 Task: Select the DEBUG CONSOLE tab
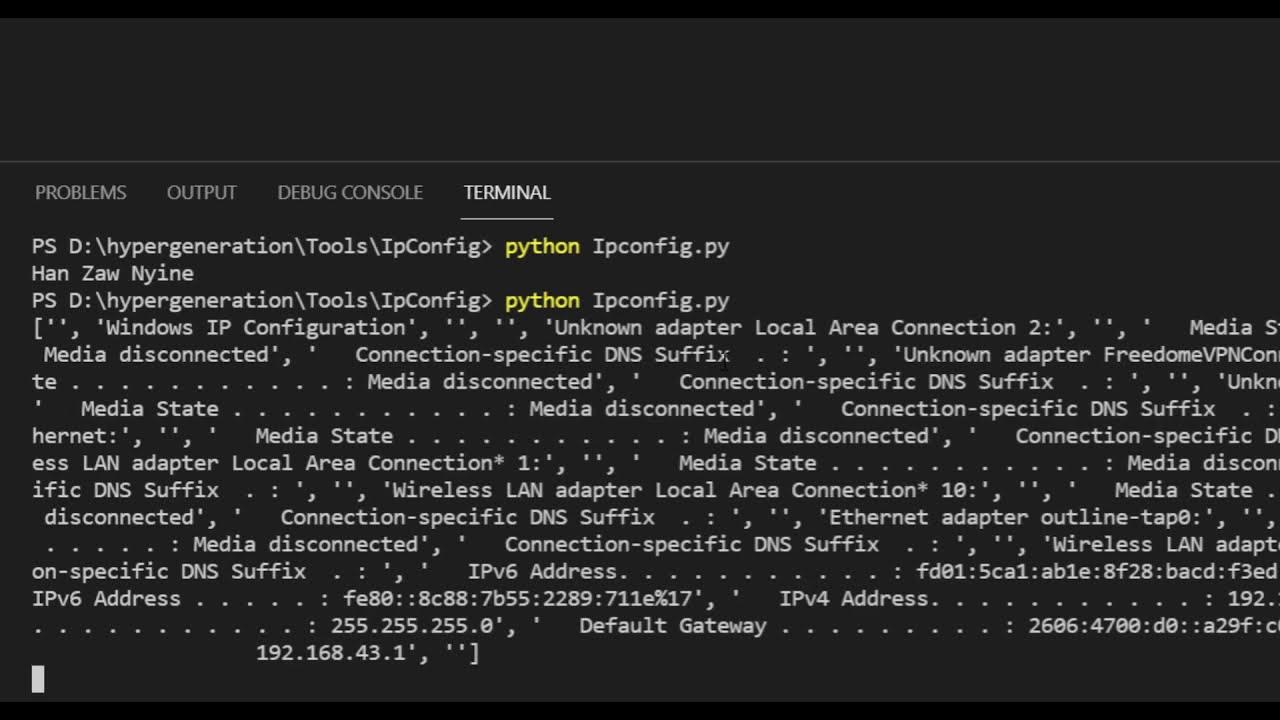click(350, 192)
